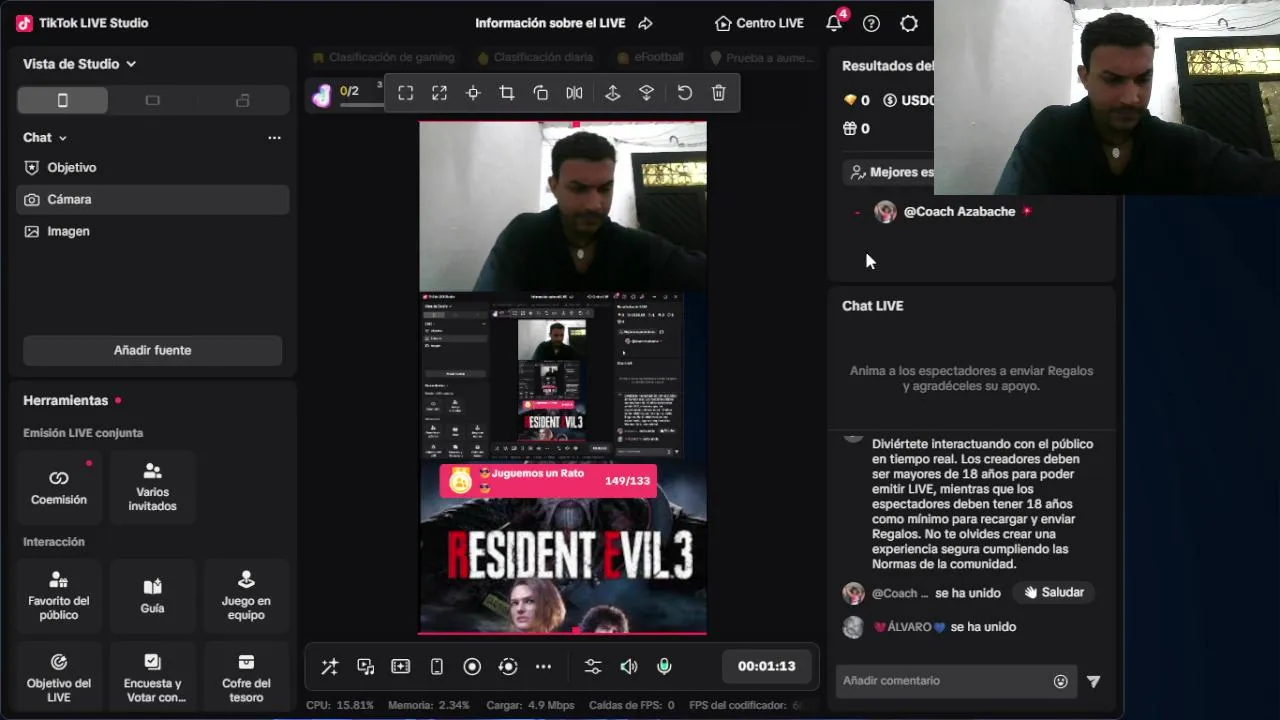
Task: Select the landscape layout mode
Action: pos(152,100)
